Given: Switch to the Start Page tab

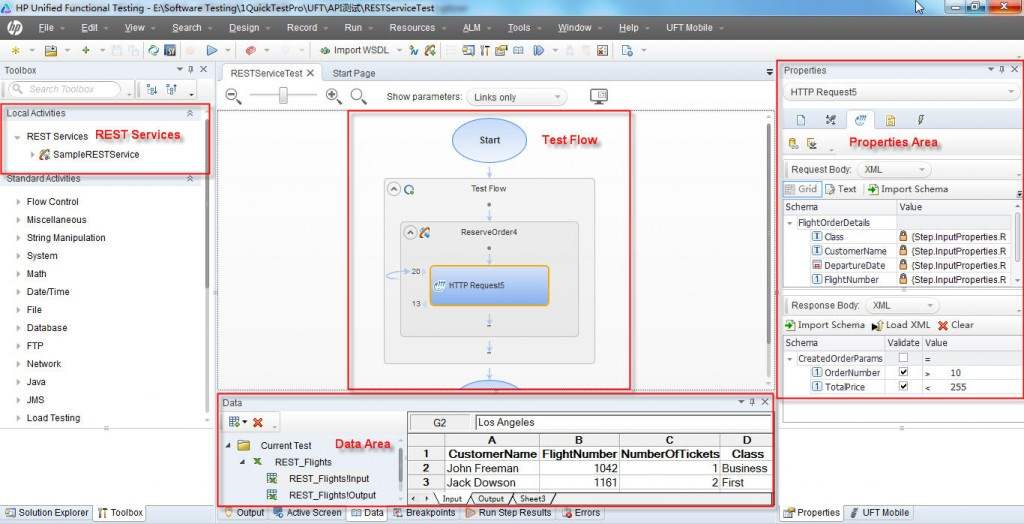Looking at the screenshot, I should (x=354, y=73).
